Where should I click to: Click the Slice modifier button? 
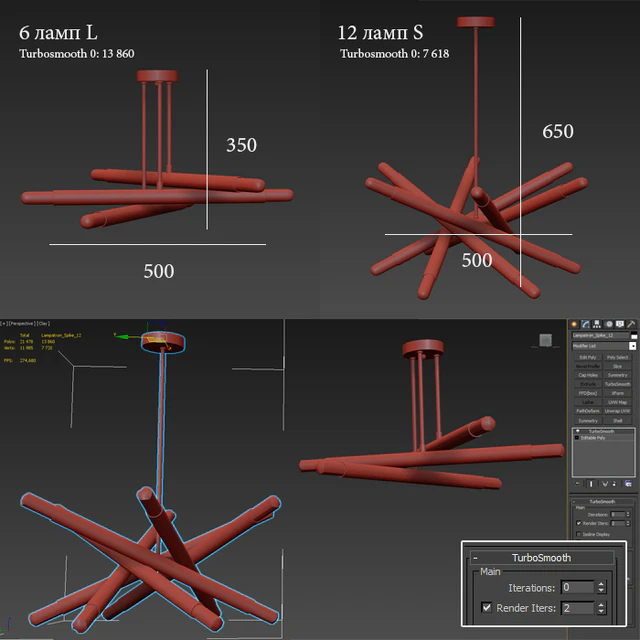pyautogui.click(x=617, y=366)
